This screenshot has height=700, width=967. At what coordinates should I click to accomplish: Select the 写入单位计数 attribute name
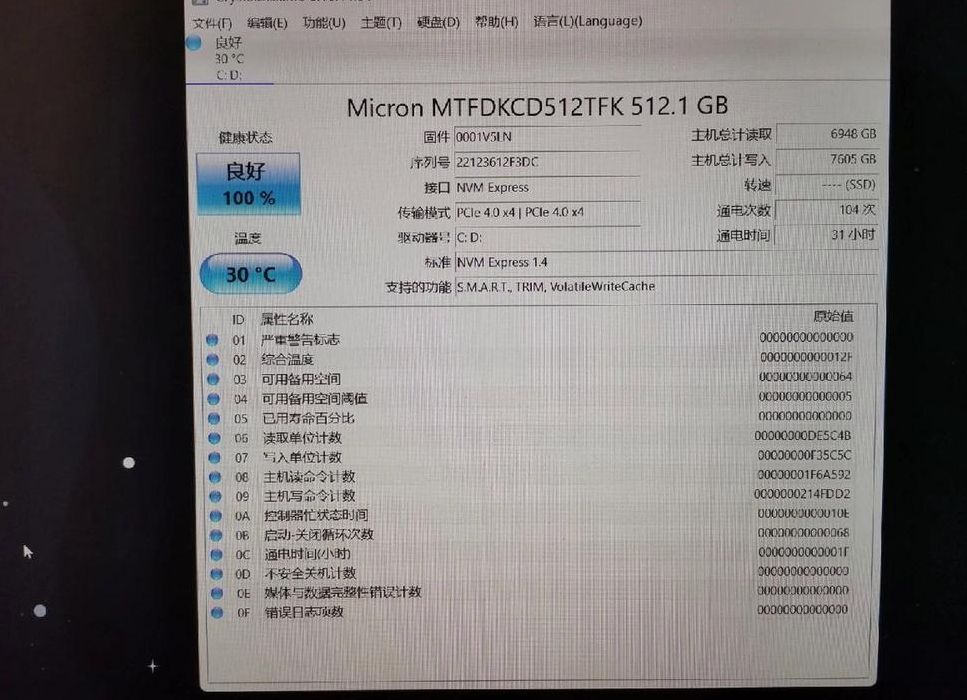tap(302, 457)
